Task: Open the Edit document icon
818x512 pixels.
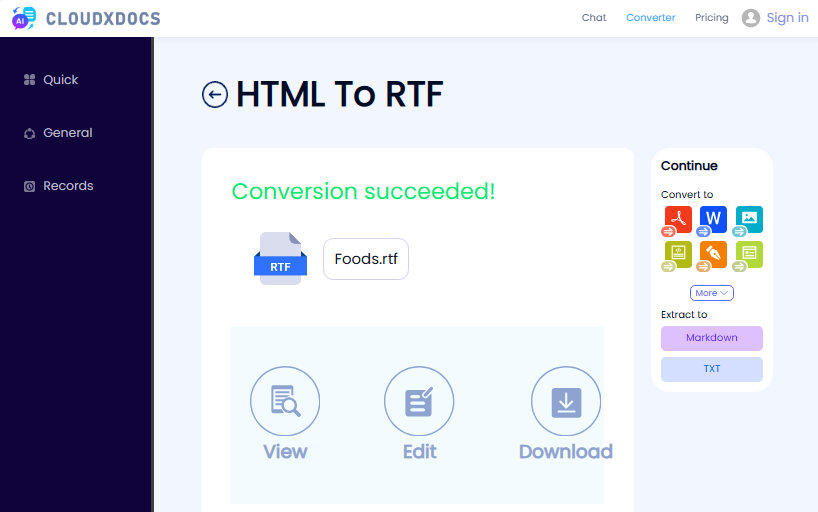Action: pos(419,402)
